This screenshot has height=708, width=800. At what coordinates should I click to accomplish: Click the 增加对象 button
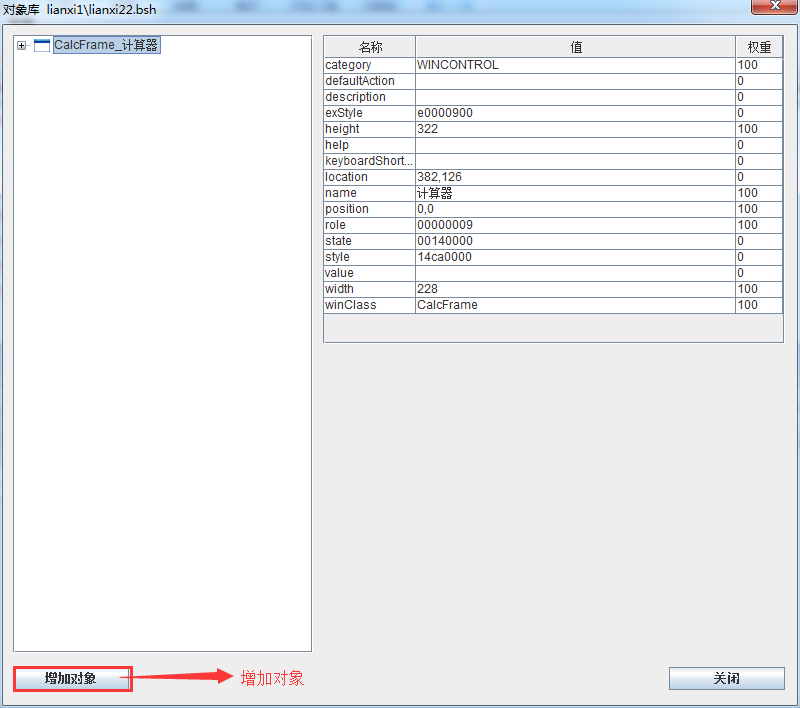[x=72, y=678]
